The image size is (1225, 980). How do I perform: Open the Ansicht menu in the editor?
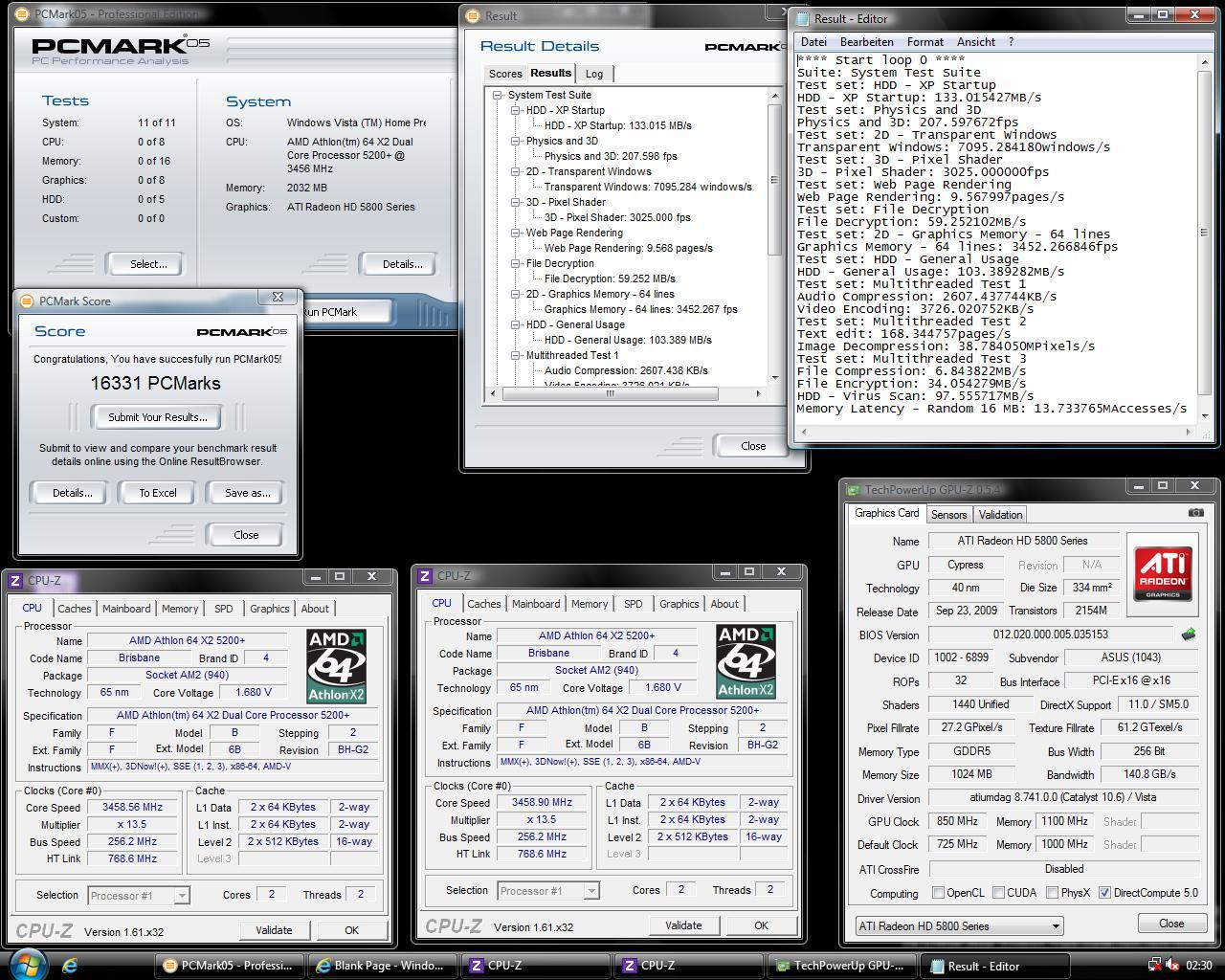[975, 42]
